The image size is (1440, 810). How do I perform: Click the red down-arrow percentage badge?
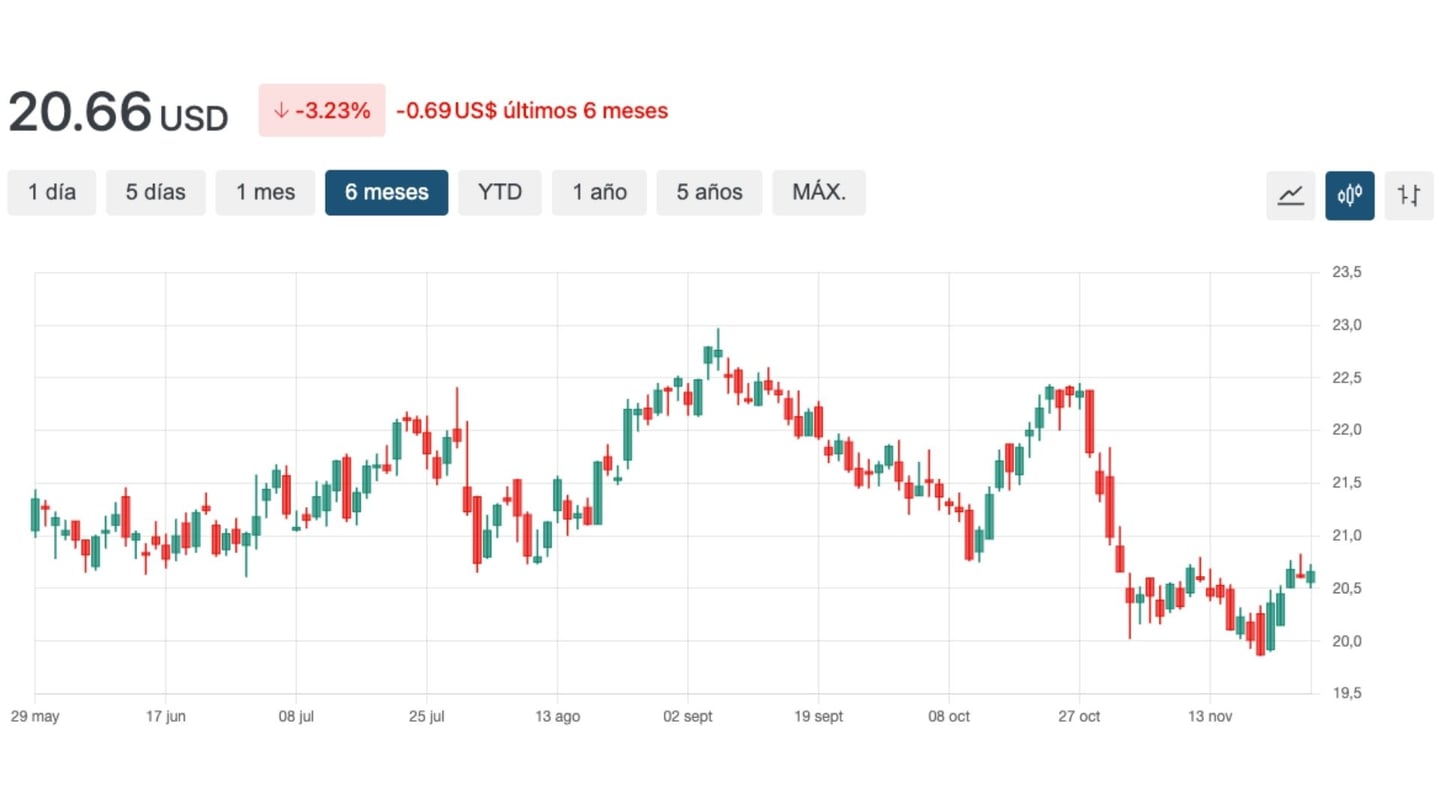322,110
